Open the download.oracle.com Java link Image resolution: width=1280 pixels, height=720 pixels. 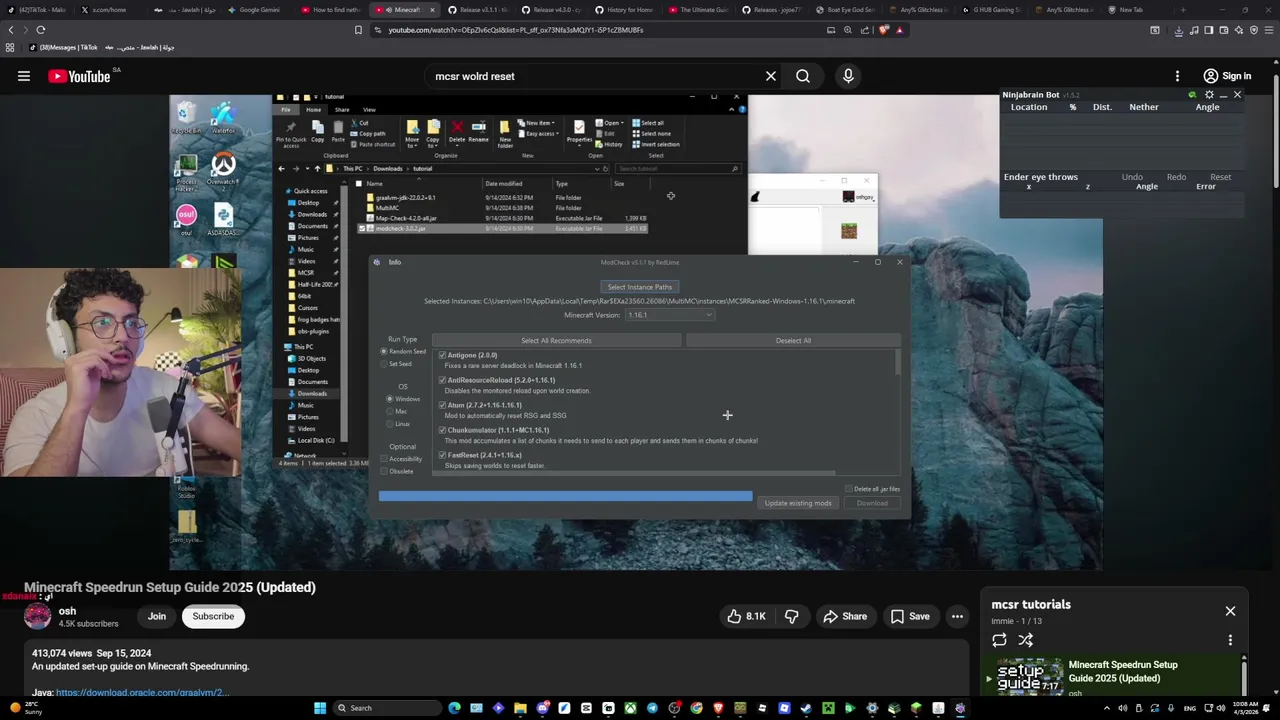(x=142, y=692)
